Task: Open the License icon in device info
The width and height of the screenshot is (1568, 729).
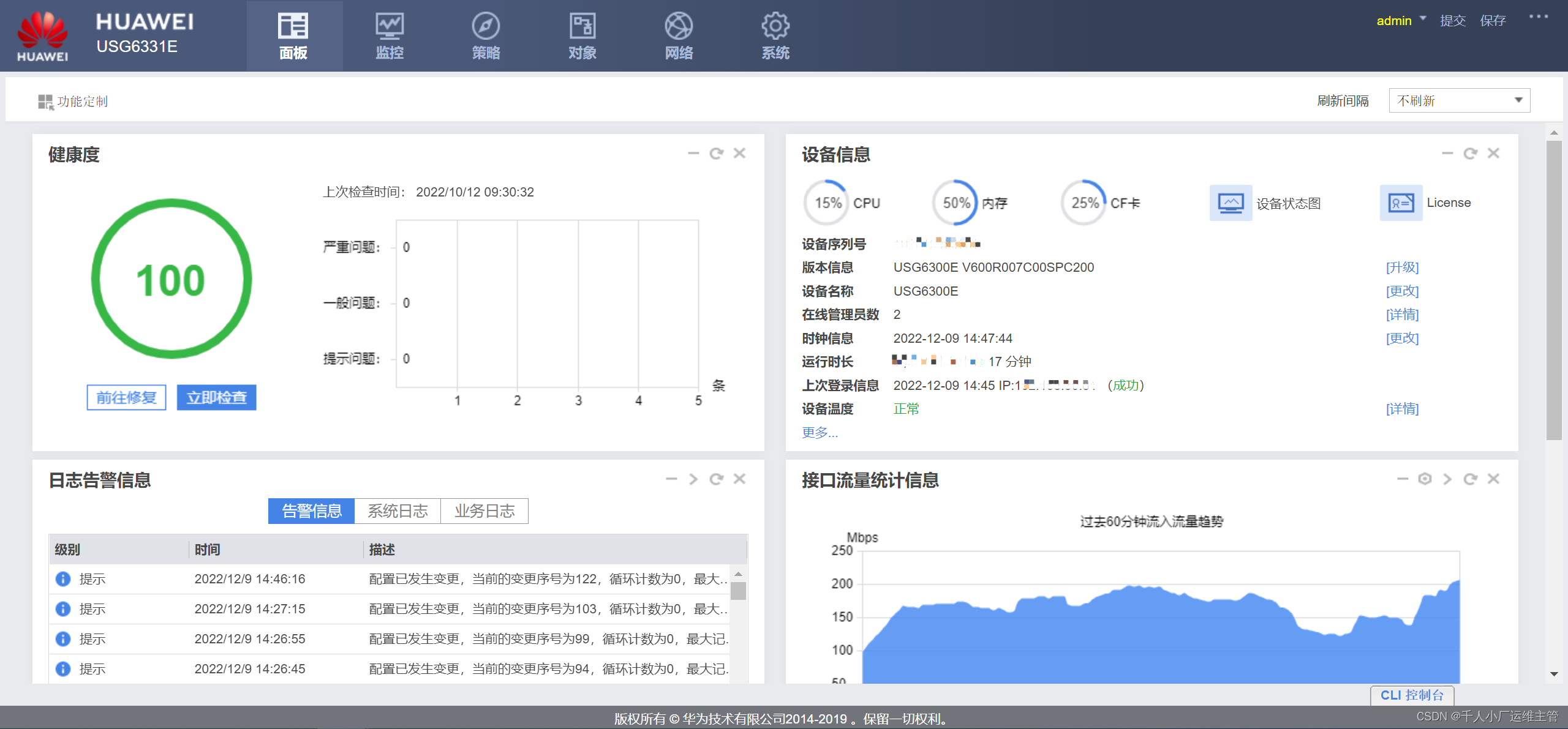Action: 1401,203
